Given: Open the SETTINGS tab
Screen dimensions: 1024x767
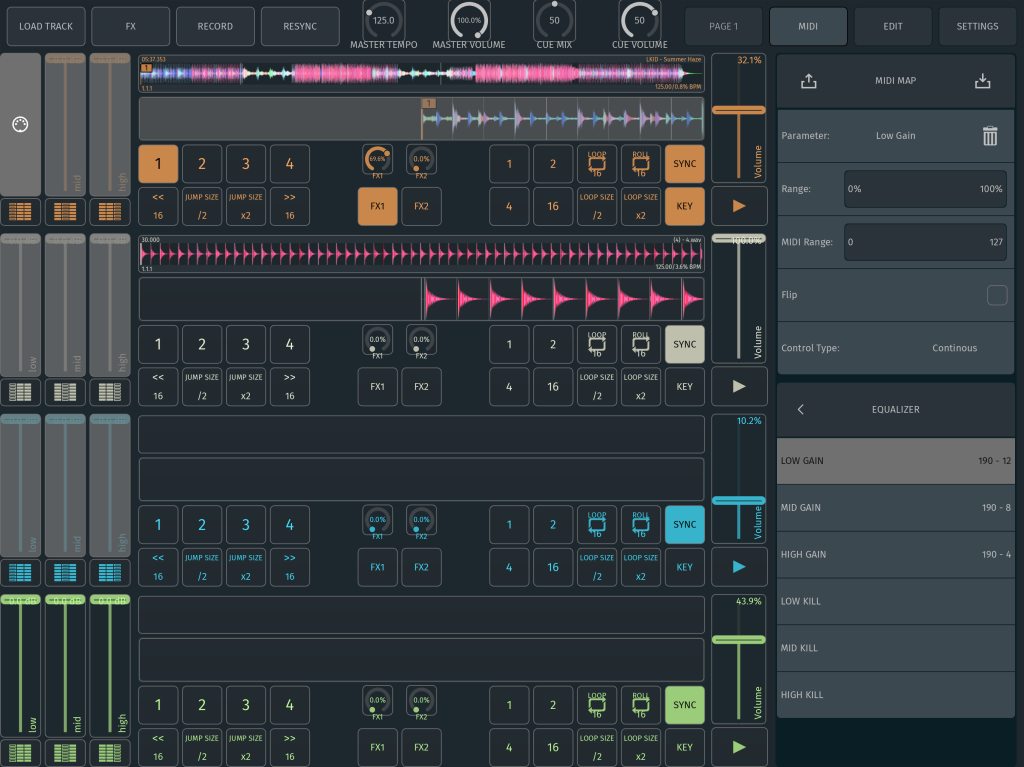Looking at the screenshot, I should (x=977, y=26).
